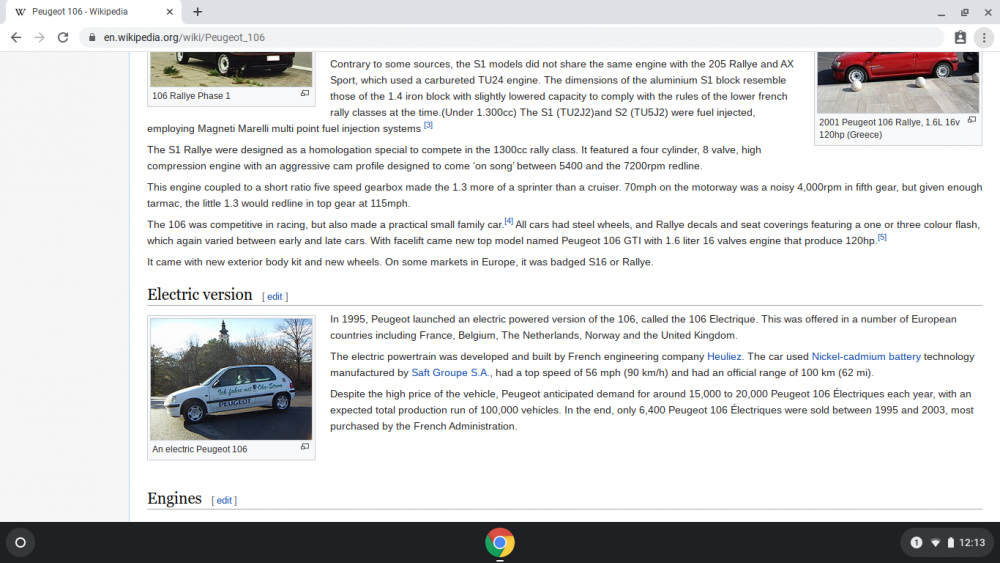Follow citation reference [5]
The image size is (1000, 563).
pyautogui.click(x=882, y=237)
